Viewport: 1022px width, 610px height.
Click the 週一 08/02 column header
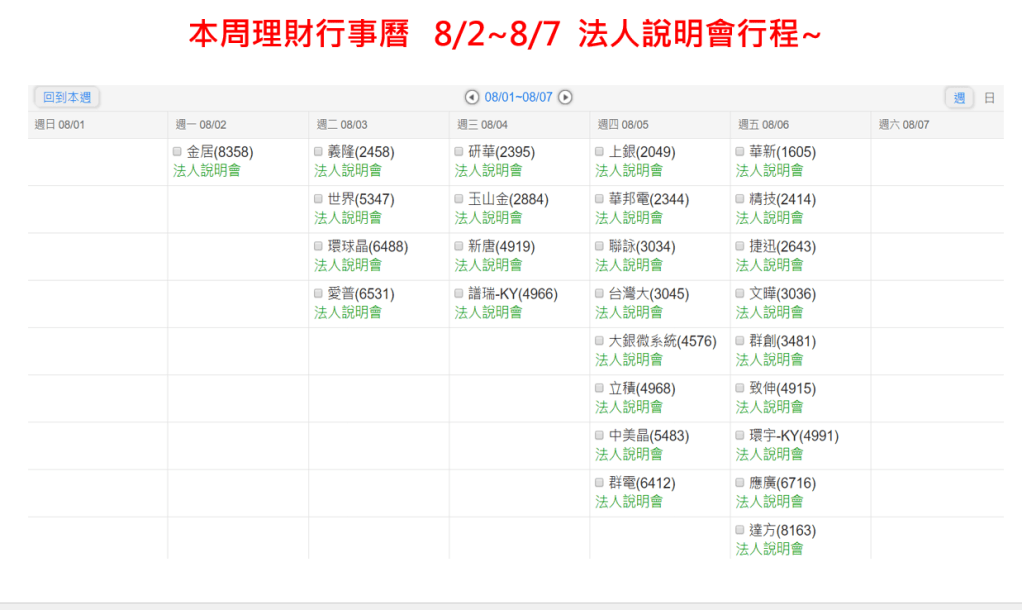click(x=201, y=125)
